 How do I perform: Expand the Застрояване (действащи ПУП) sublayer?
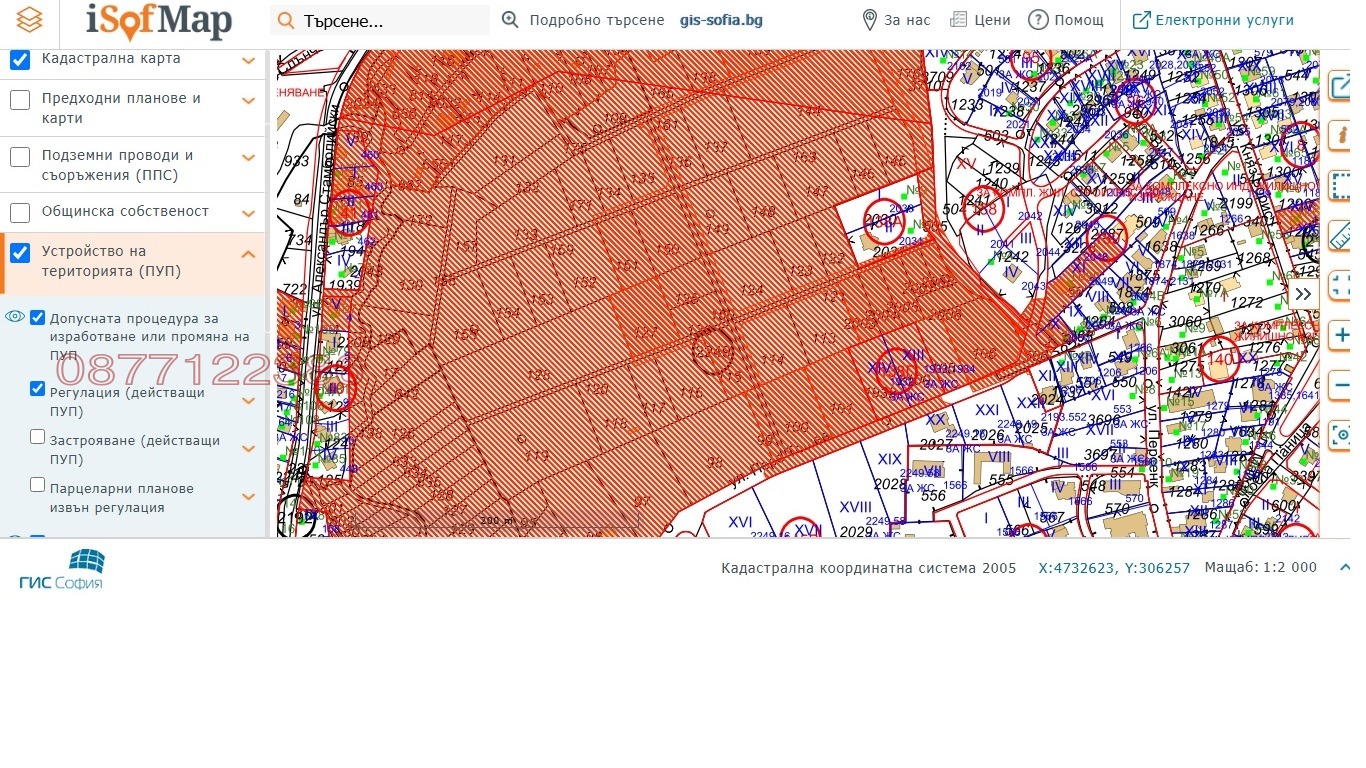tap(249, 449)
